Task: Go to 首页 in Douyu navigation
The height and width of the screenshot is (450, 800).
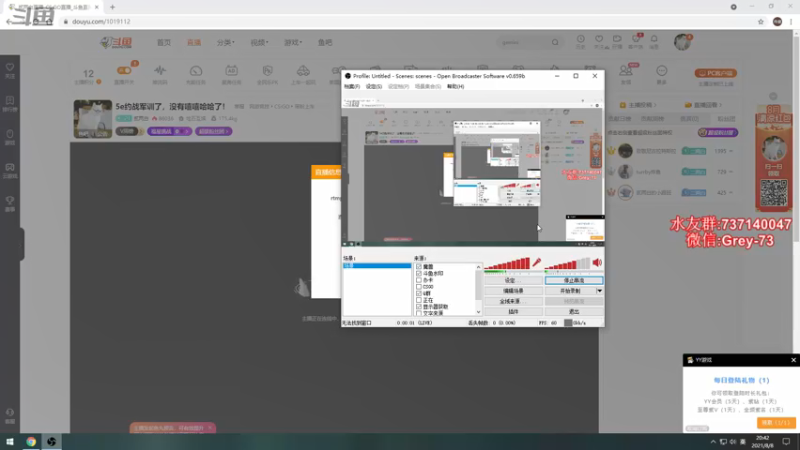Action: click(164, 42)
